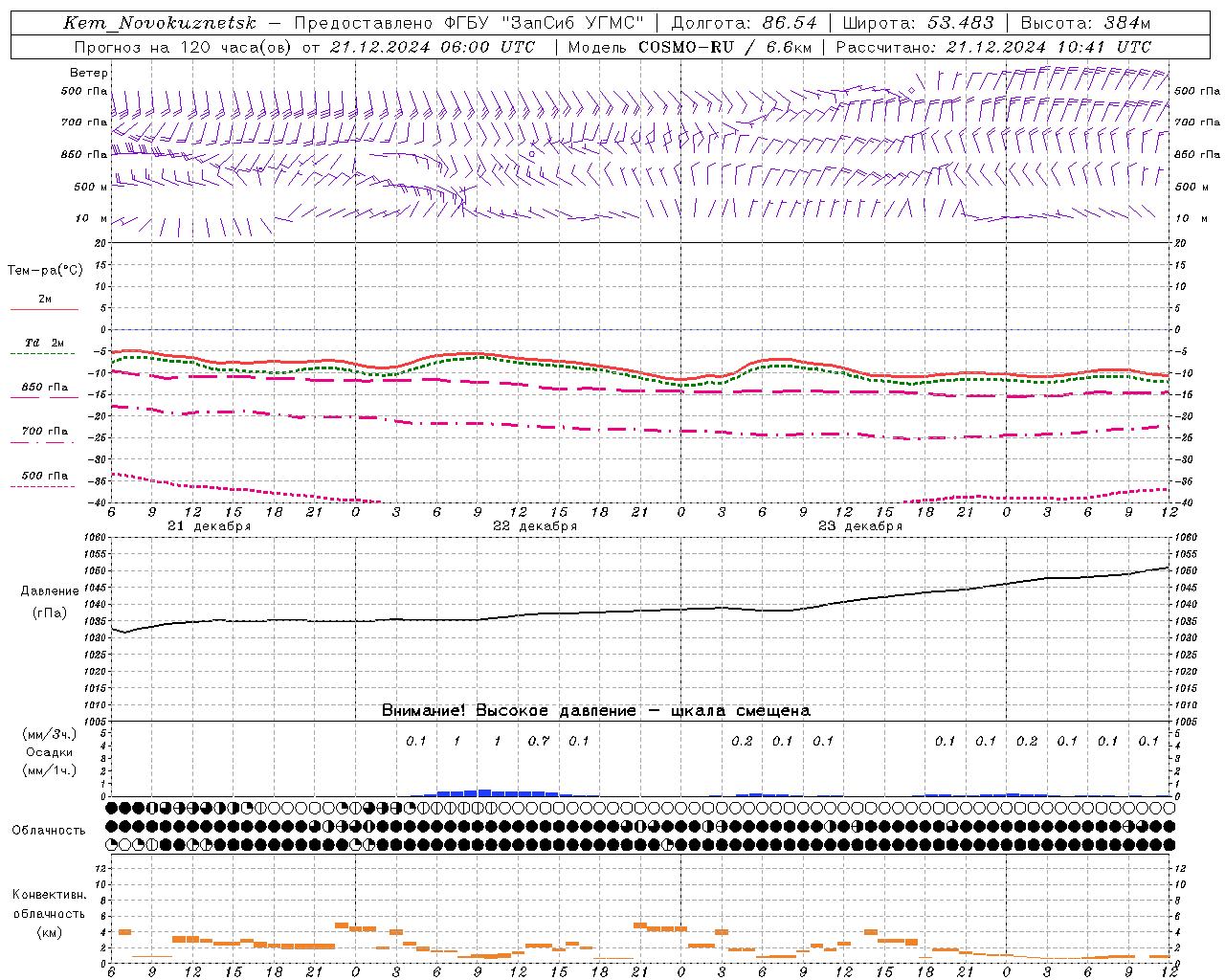Click the Осадки panel label
Viewport: 1225px width, 980px height.
point(50,752)
